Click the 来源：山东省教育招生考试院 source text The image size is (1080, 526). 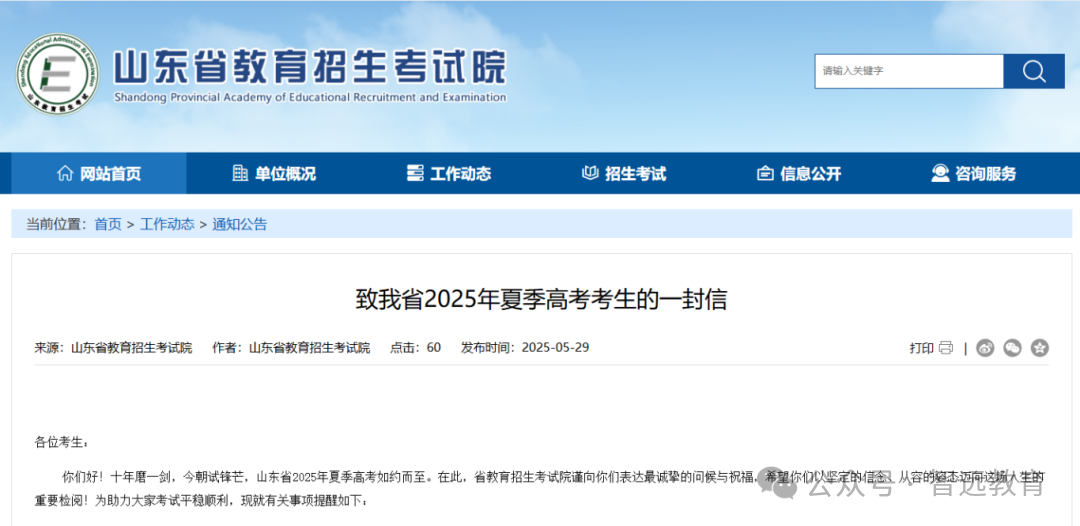coord(114,348)
